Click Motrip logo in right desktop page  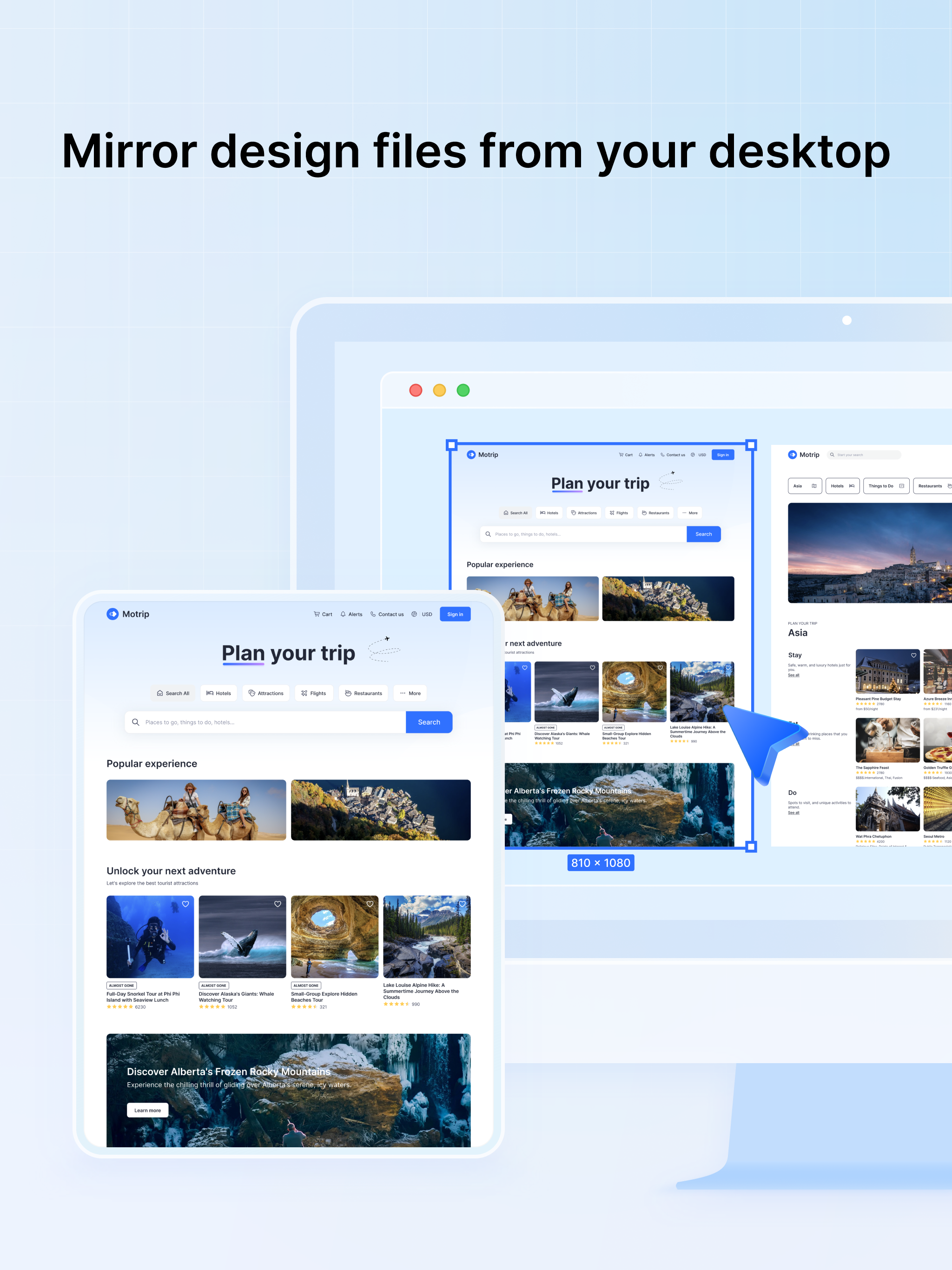pos(804,455)
